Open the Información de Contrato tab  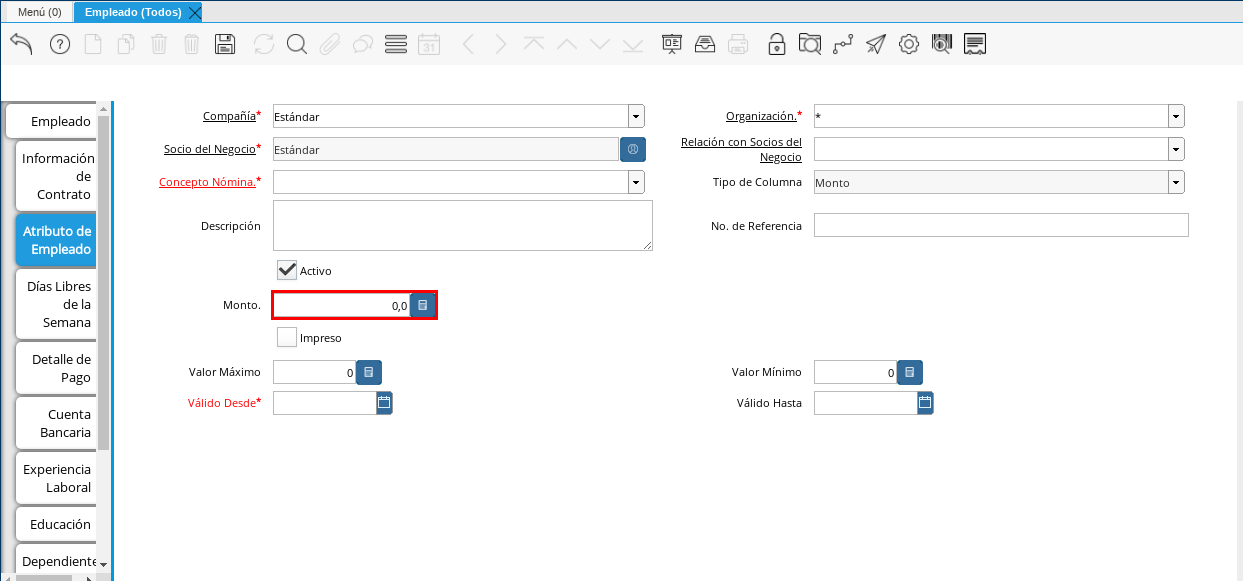(x=56, y=176)
